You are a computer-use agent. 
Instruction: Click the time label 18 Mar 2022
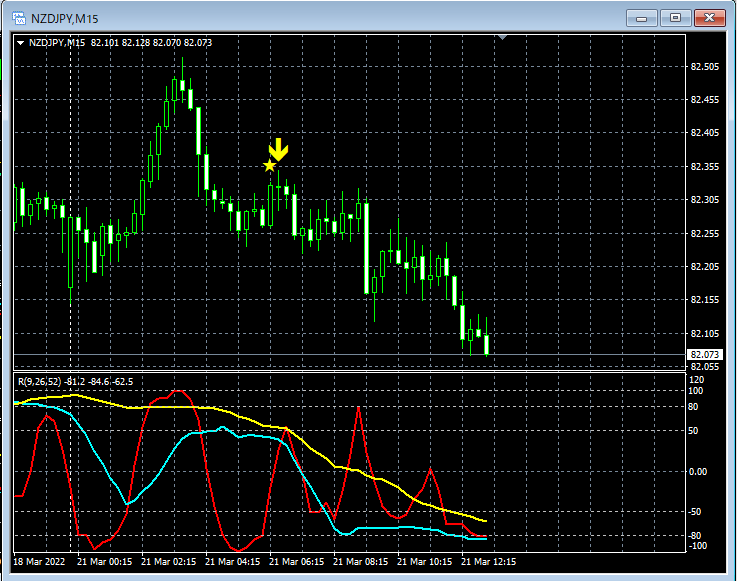[39, 562]
